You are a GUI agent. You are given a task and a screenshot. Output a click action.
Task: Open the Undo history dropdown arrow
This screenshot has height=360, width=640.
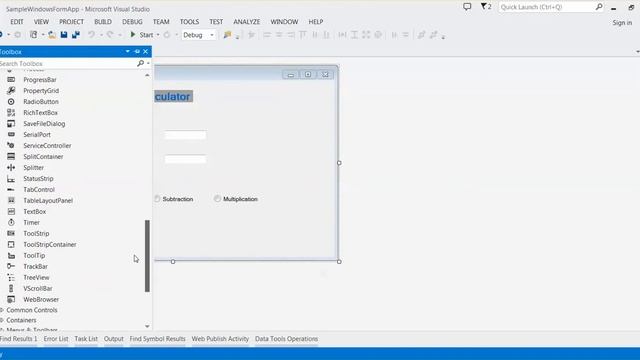tap(101, 35)
